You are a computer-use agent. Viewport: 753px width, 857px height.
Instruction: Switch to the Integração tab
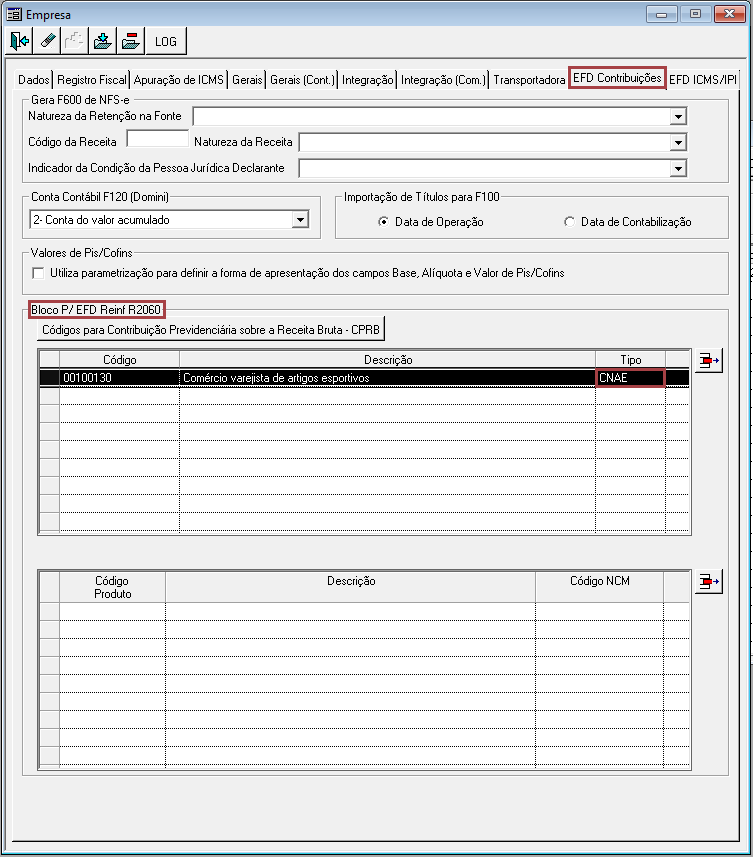point(367,80)
